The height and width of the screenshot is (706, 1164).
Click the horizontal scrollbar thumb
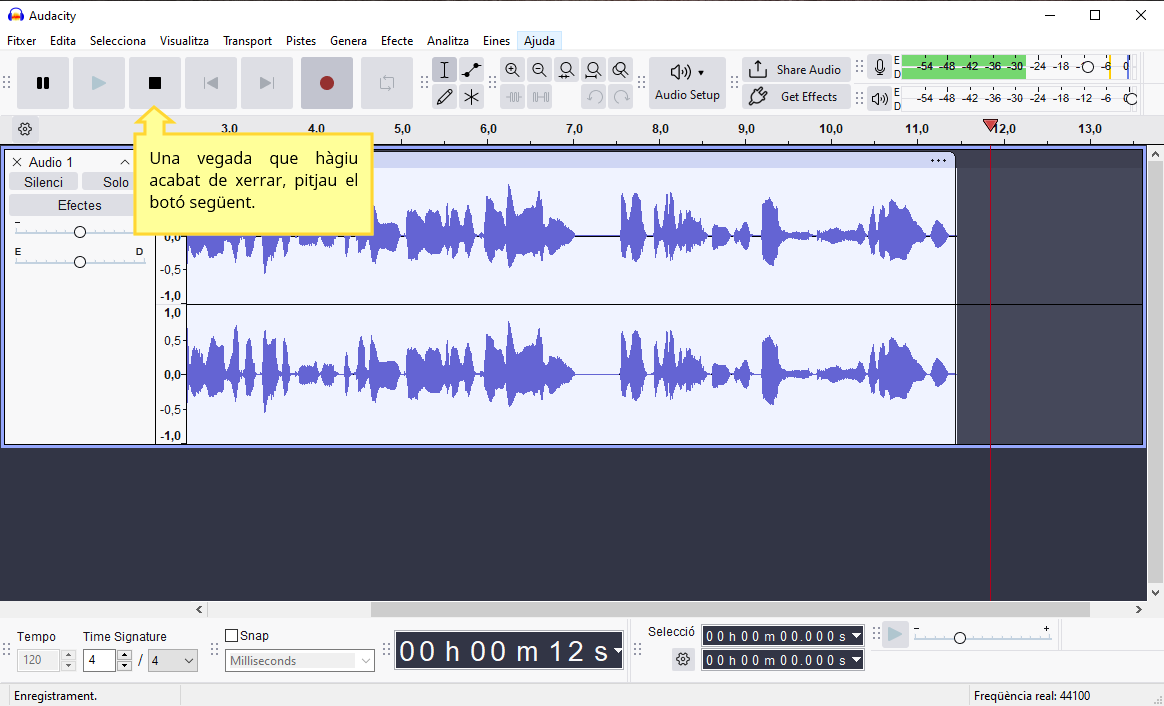pos(730,609)
